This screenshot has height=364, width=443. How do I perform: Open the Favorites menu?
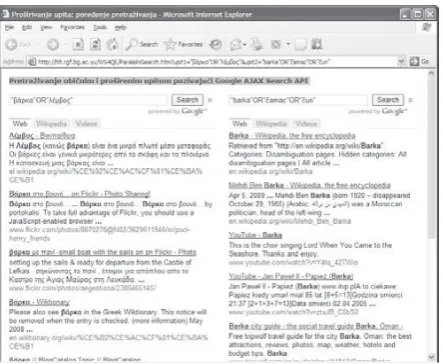point(72,27)
